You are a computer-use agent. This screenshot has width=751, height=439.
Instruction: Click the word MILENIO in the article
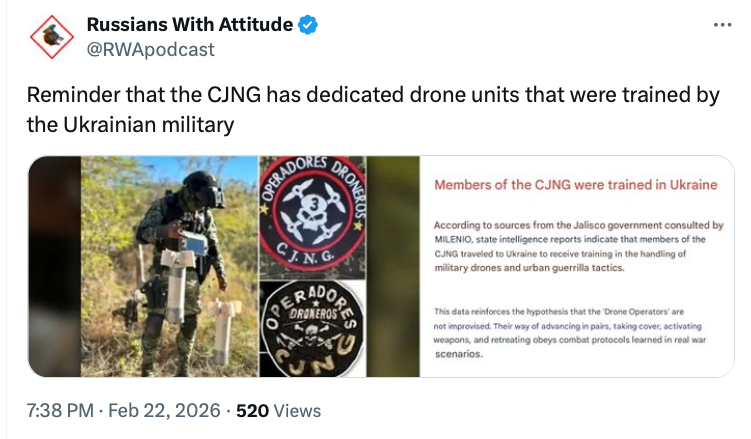click(456, 239)
